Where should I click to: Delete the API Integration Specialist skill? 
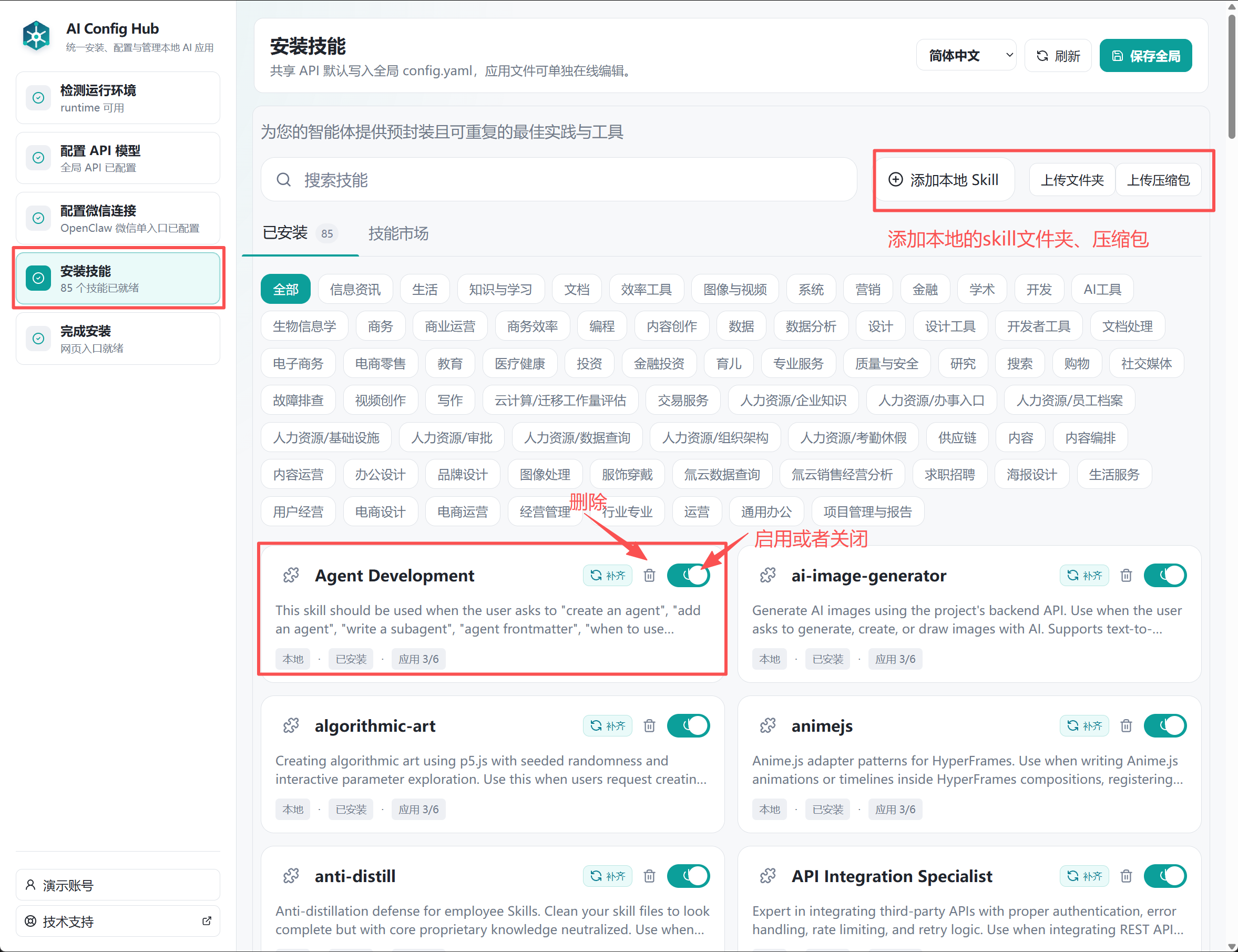tap(1127, 876)
